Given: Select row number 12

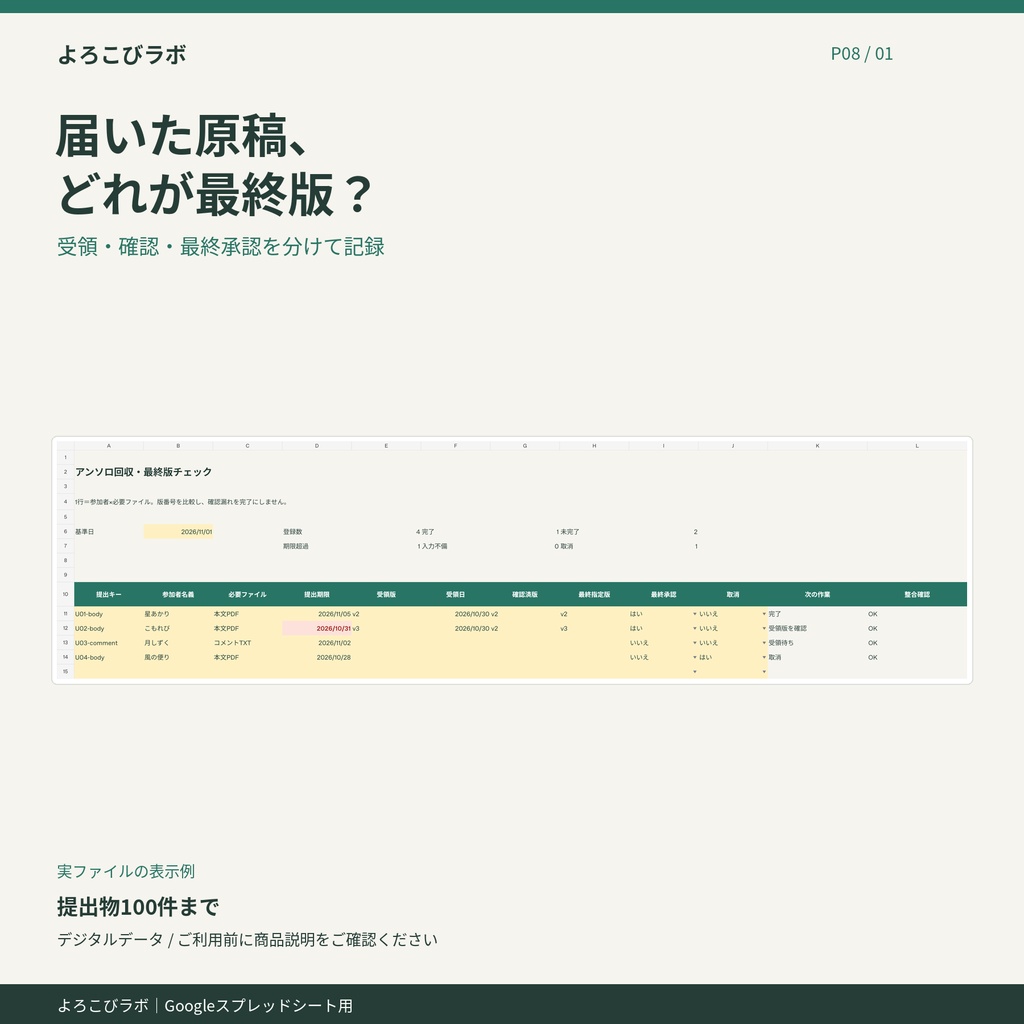Looking at the screenshot, I should (65, 628).
